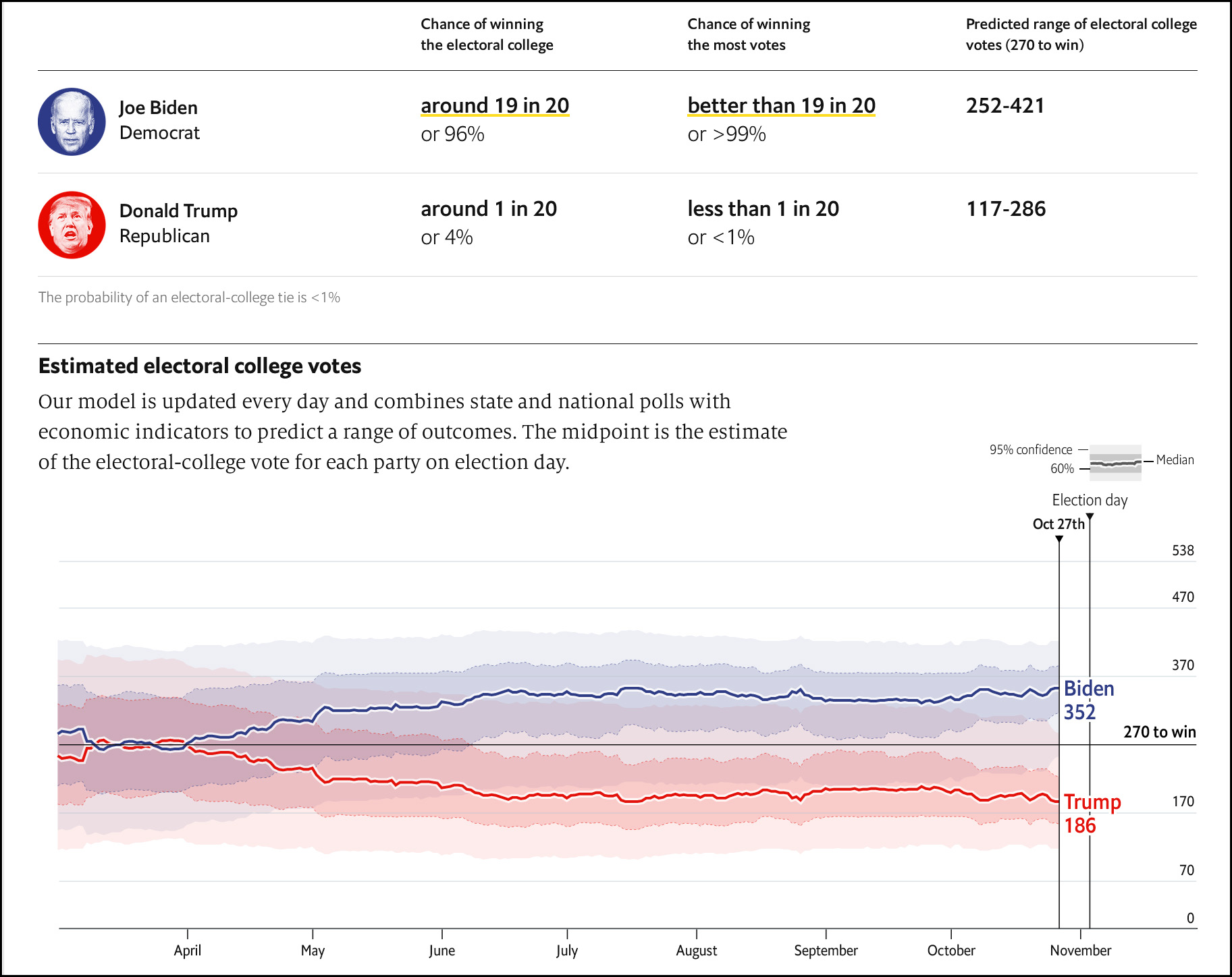Click Donald Trump's portrait icon
1232x977 pixels.
pos(72,225)
